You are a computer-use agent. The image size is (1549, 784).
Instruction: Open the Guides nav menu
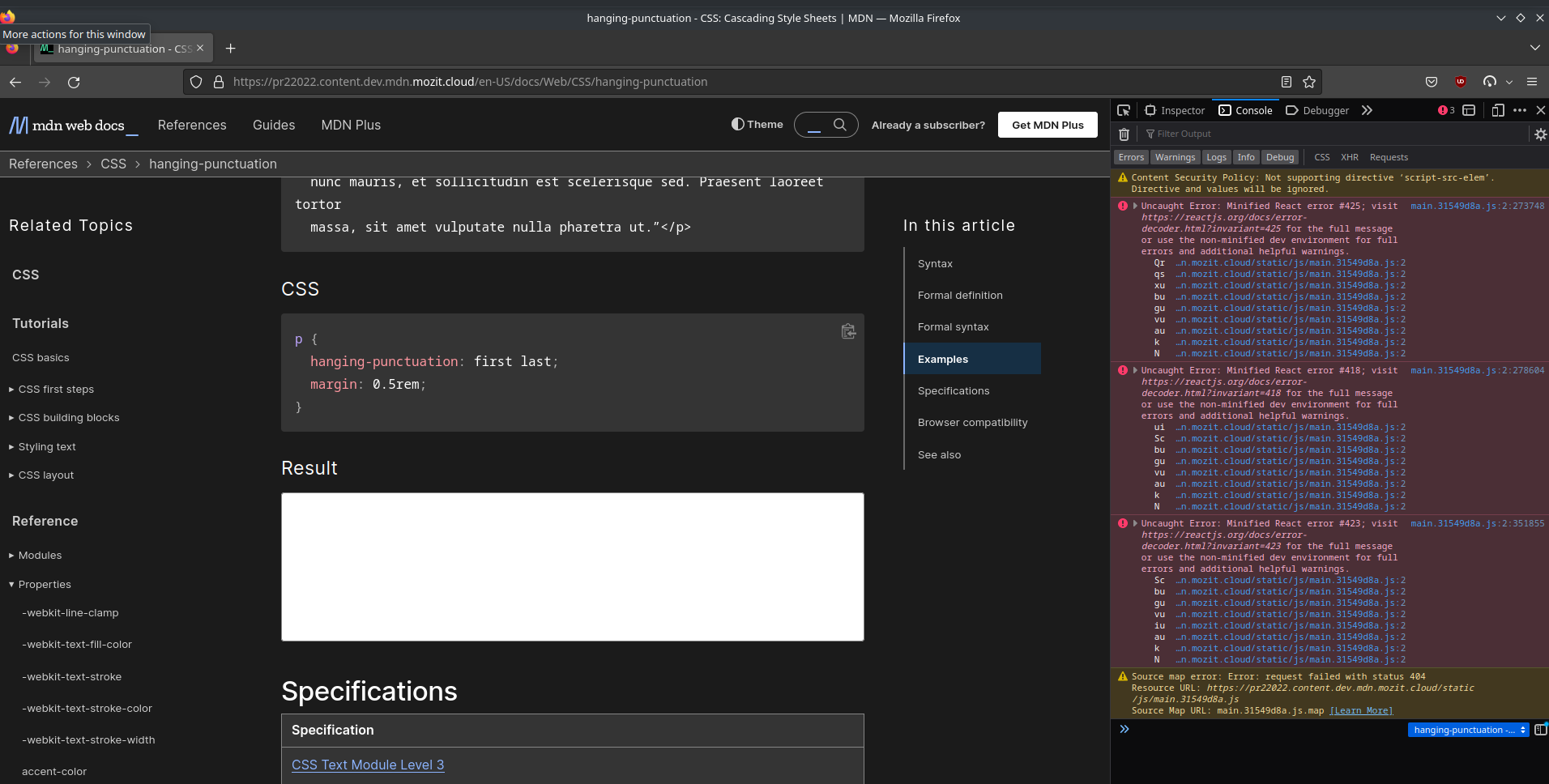(274, 125)
